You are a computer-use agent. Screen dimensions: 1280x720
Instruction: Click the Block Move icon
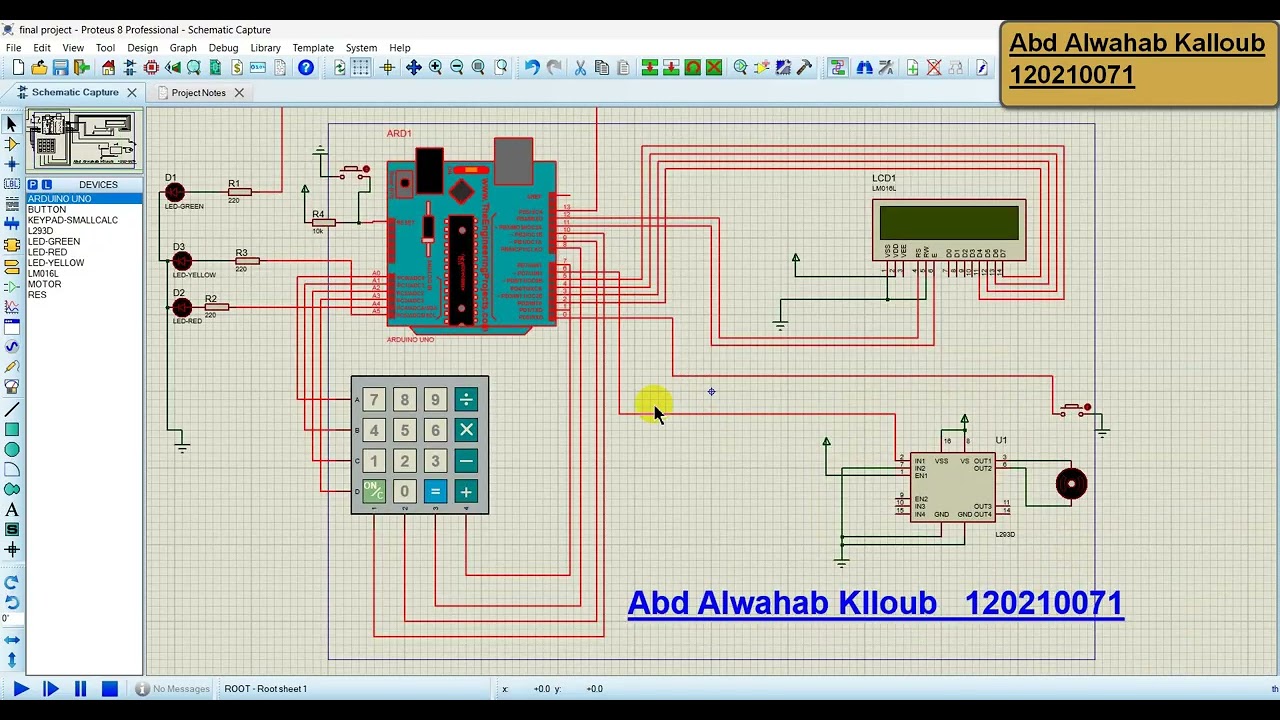pyautogui.click(x=671, y=68)
